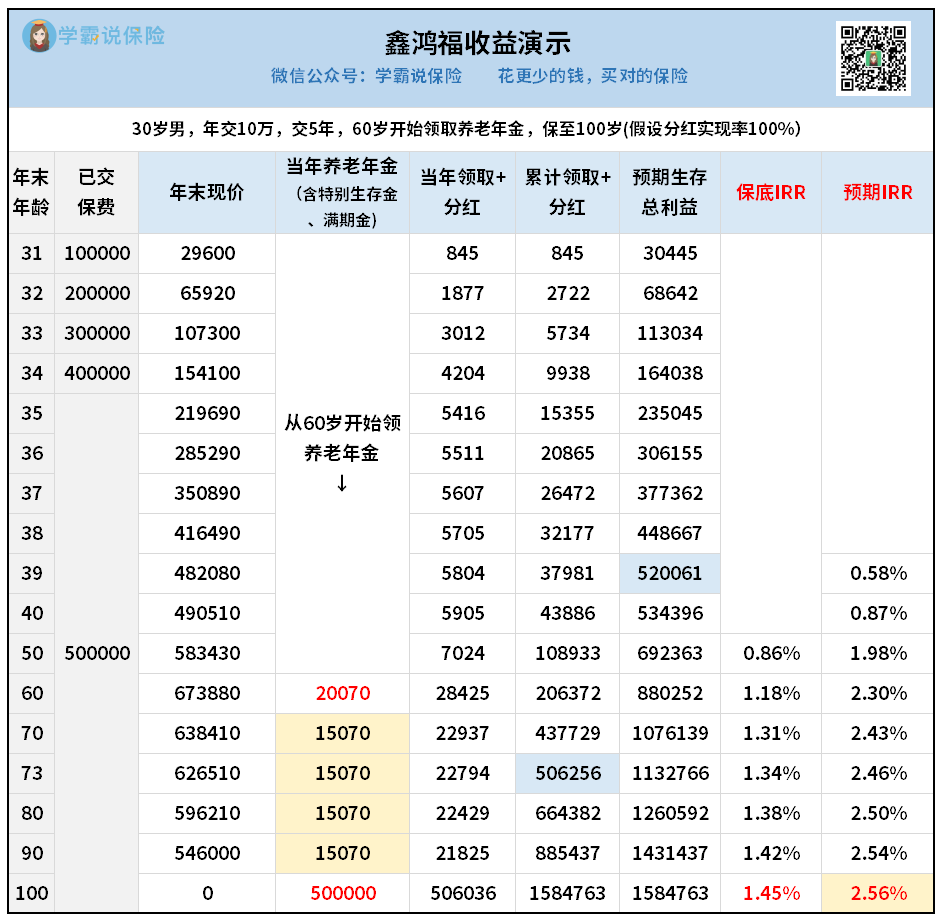Click the blue highlighted 520061 cell
This screenshot has height=920, width=942.
pos(669,573)
